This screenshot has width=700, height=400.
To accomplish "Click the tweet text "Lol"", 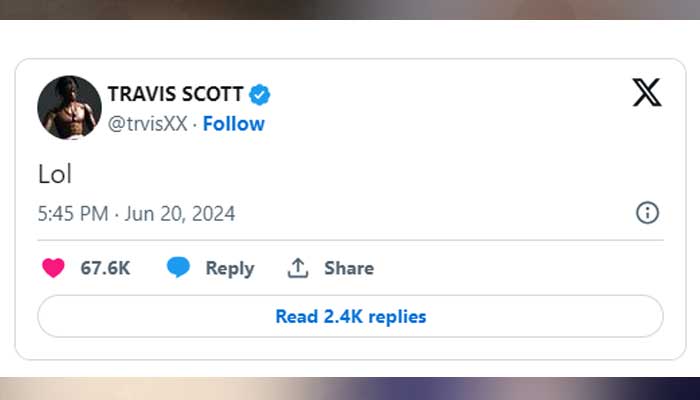I will tap(54, 174).
